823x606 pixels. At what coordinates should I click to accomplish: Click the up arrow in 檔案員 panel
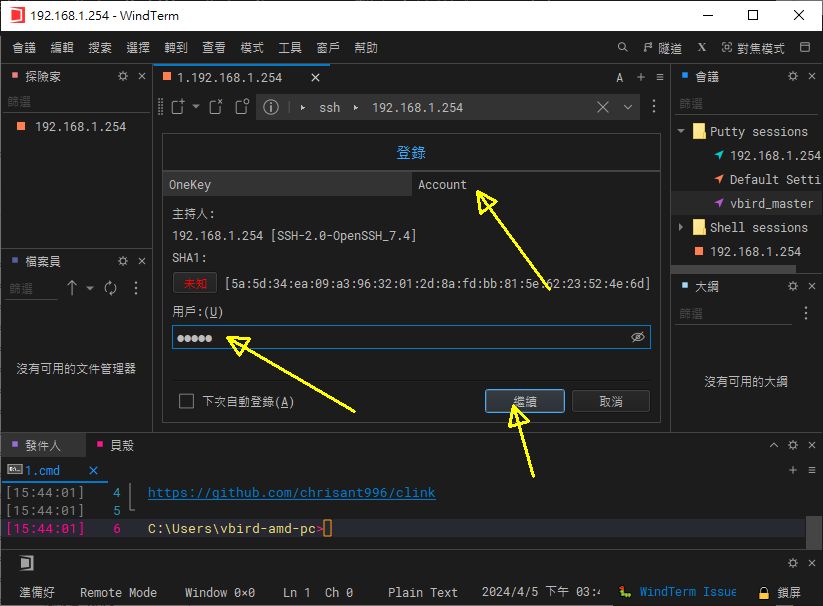(x=72, y=288)
